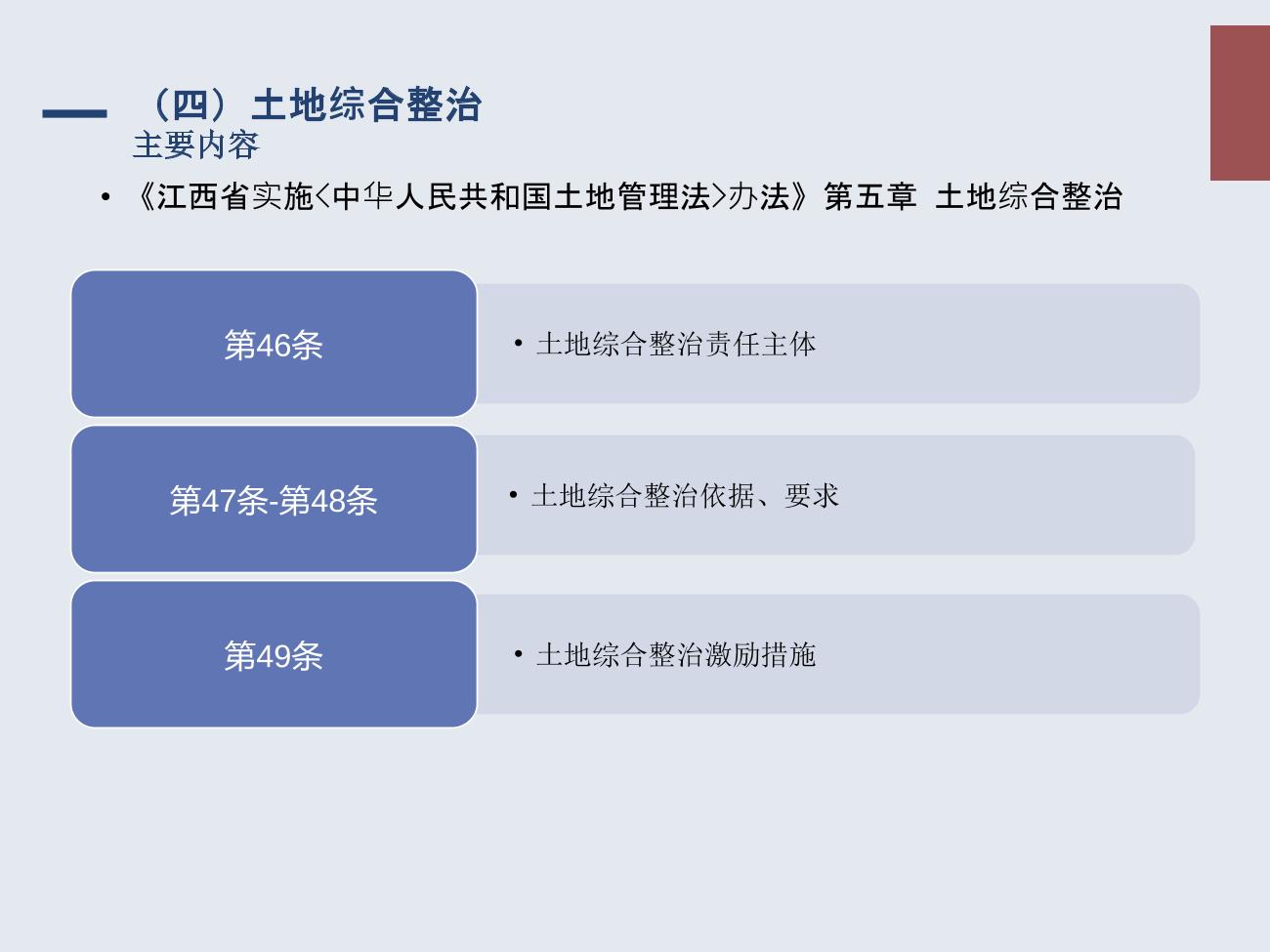Select the blue "第46条" box

click(274, 344)
